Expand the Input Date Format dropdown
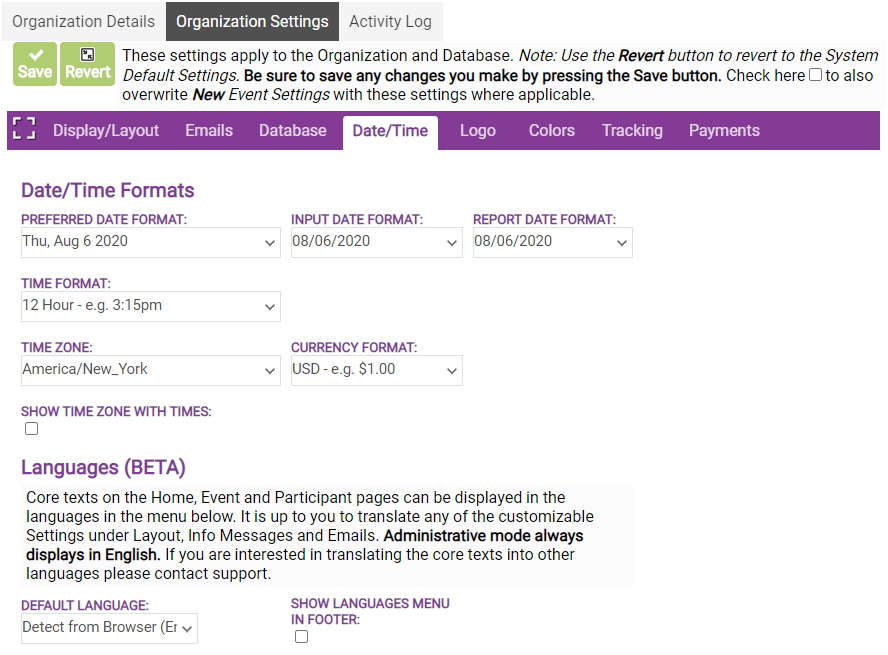The width and height of the screenshot is (888, 655). tap(376, 242)
